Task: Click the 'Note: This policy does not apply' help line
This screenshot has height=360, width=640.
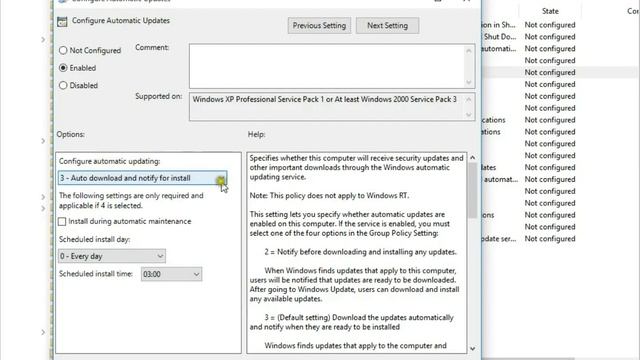Action: (329, 196)
